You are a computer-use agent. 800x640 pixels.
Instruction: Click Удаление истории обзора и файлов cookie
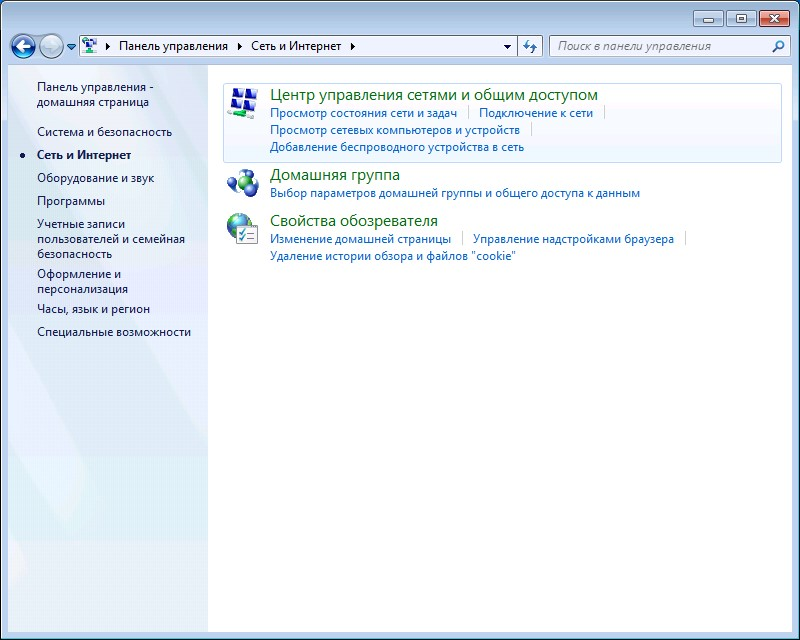tap(392, 256)
